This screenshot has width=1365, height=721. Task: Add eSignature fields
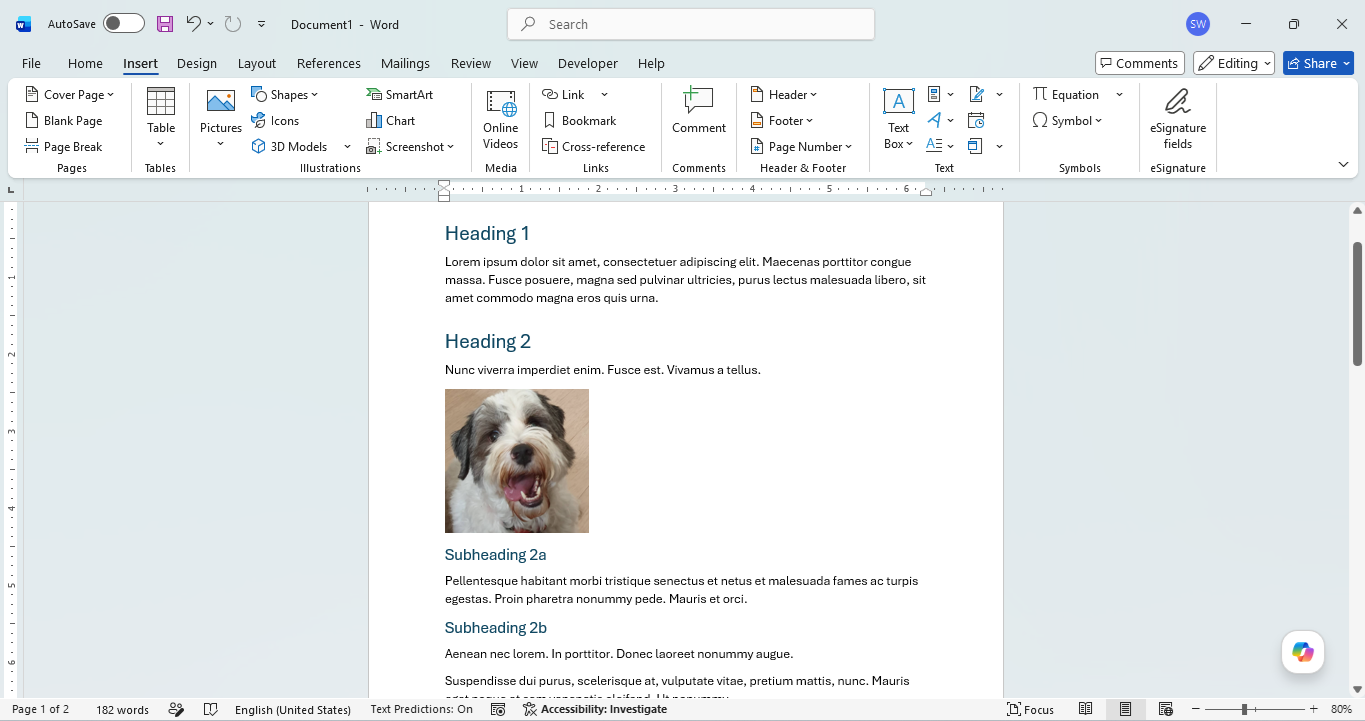coord(1178,119)
